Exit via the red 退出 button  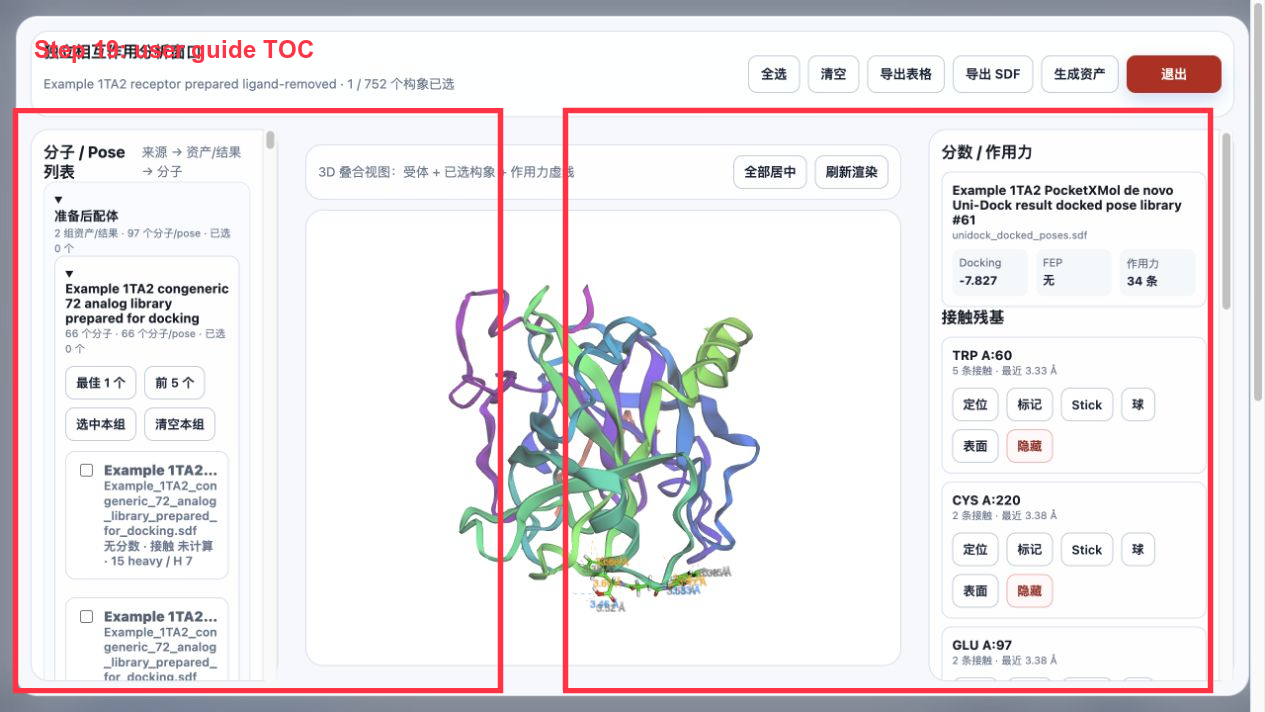click(1174, 74)
